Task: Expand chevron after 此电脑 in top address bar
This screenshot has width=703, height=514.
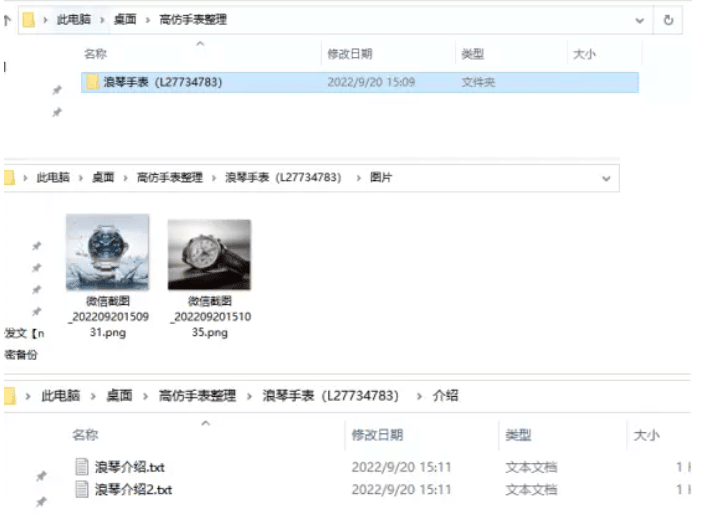Action: (102, 20)
